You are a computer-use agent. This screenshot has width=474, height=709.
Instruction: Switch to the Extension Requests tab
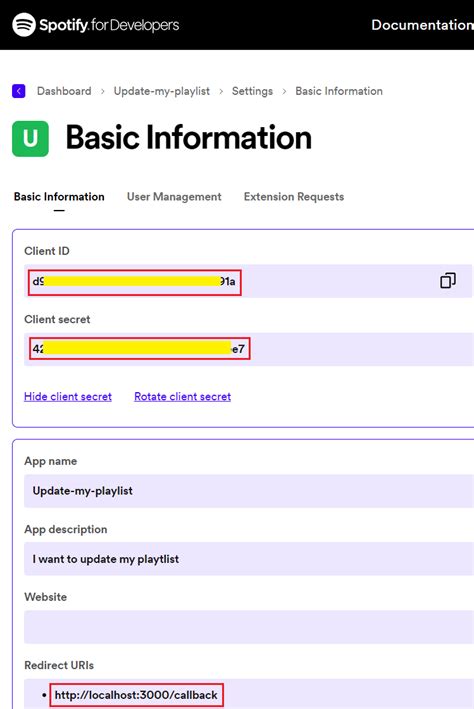click(294, 197)
